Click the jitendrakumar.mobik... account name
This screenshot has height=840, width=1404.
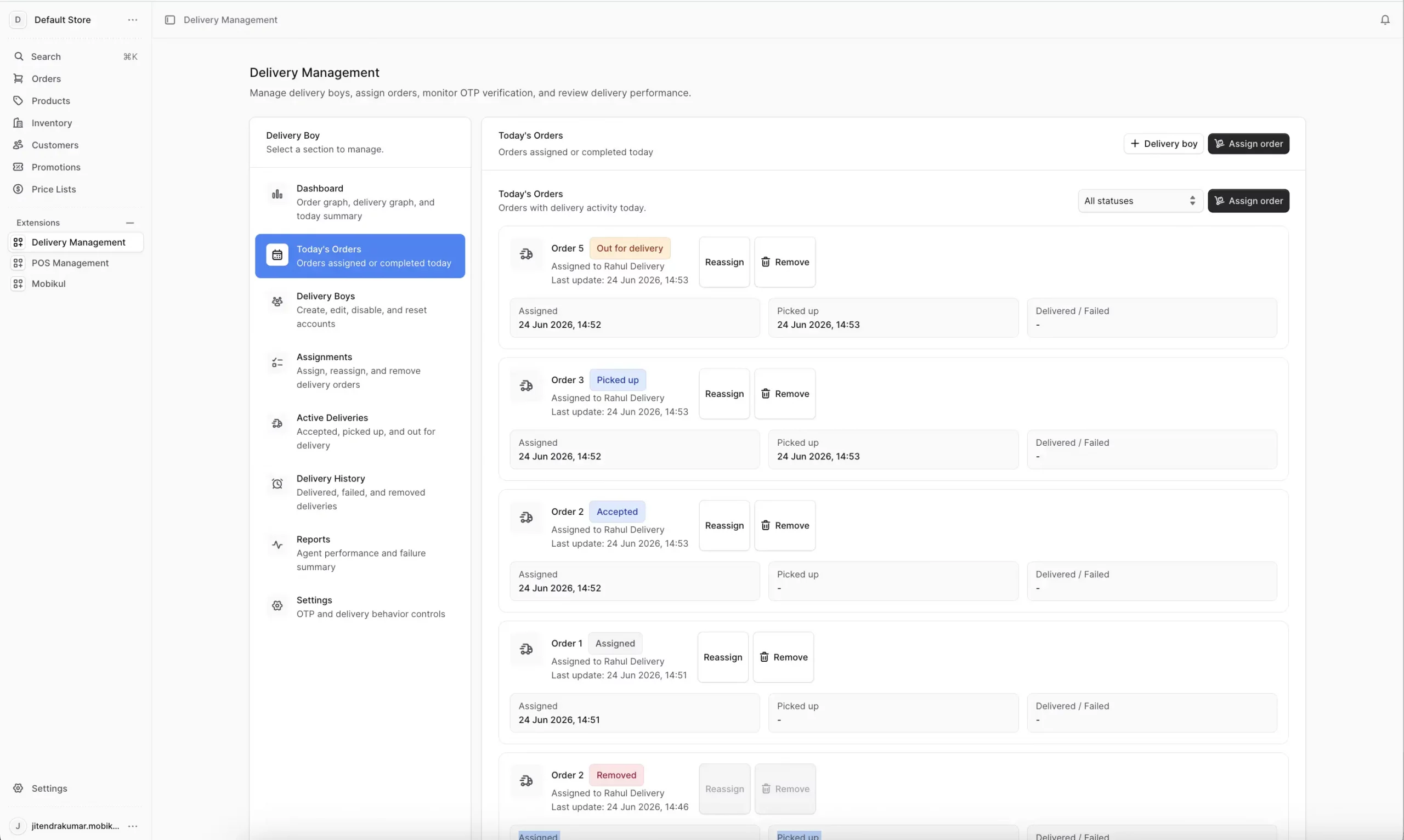tap(75, 826)
